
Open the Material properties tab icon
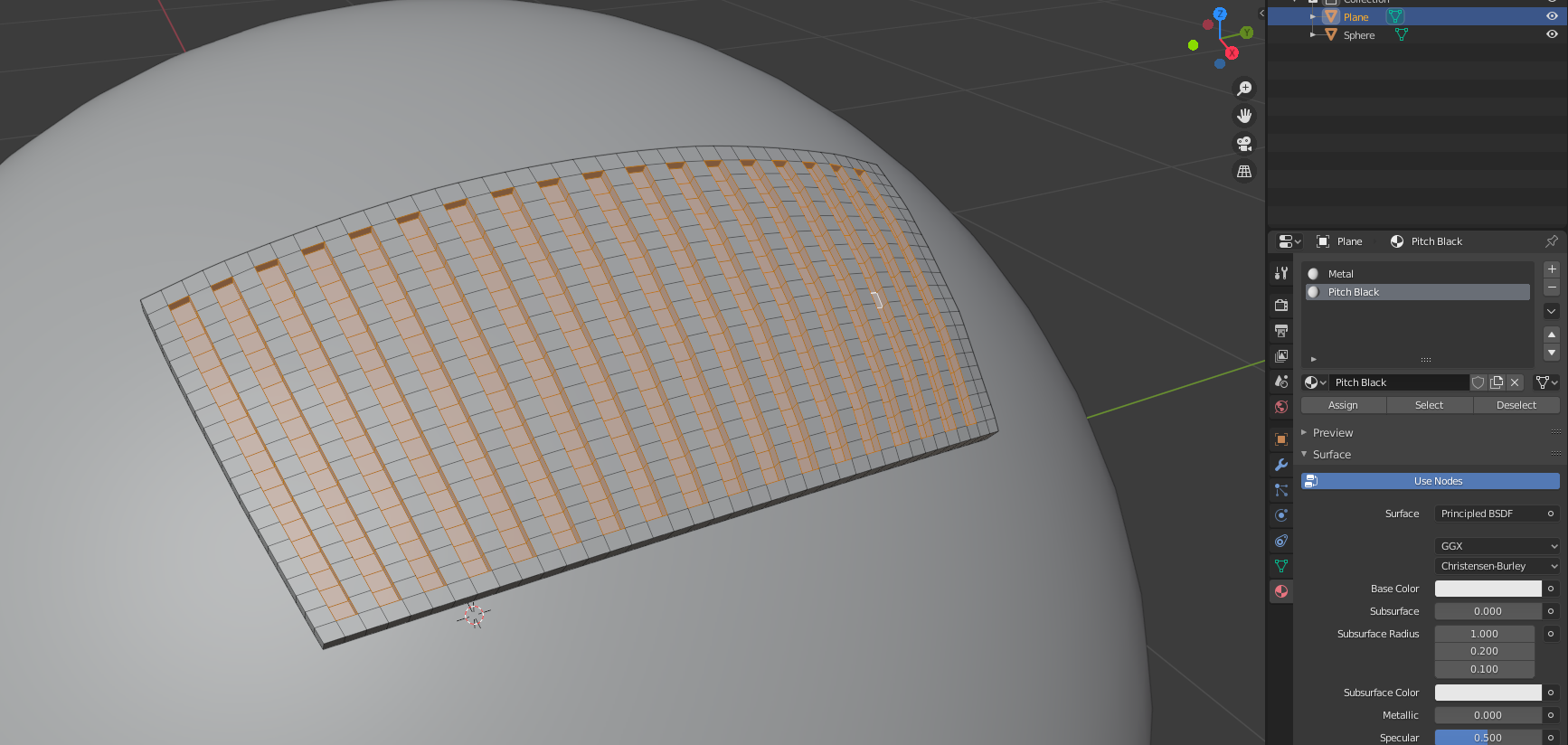coord(1281,591)
